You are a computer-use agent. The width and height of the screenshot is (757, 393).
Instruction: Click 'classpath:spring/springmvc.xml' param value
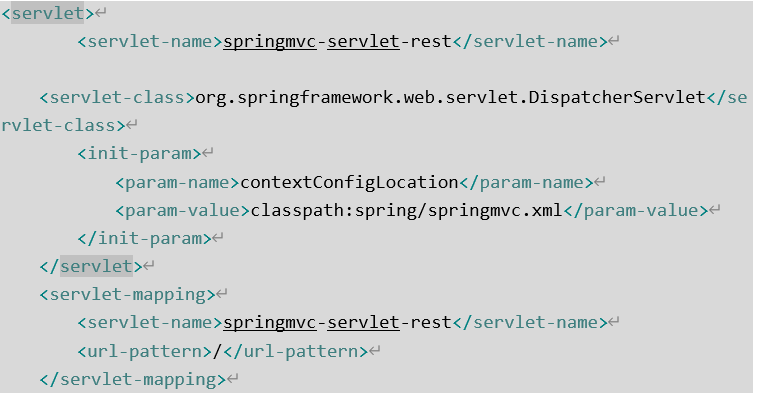pos(407,211)
